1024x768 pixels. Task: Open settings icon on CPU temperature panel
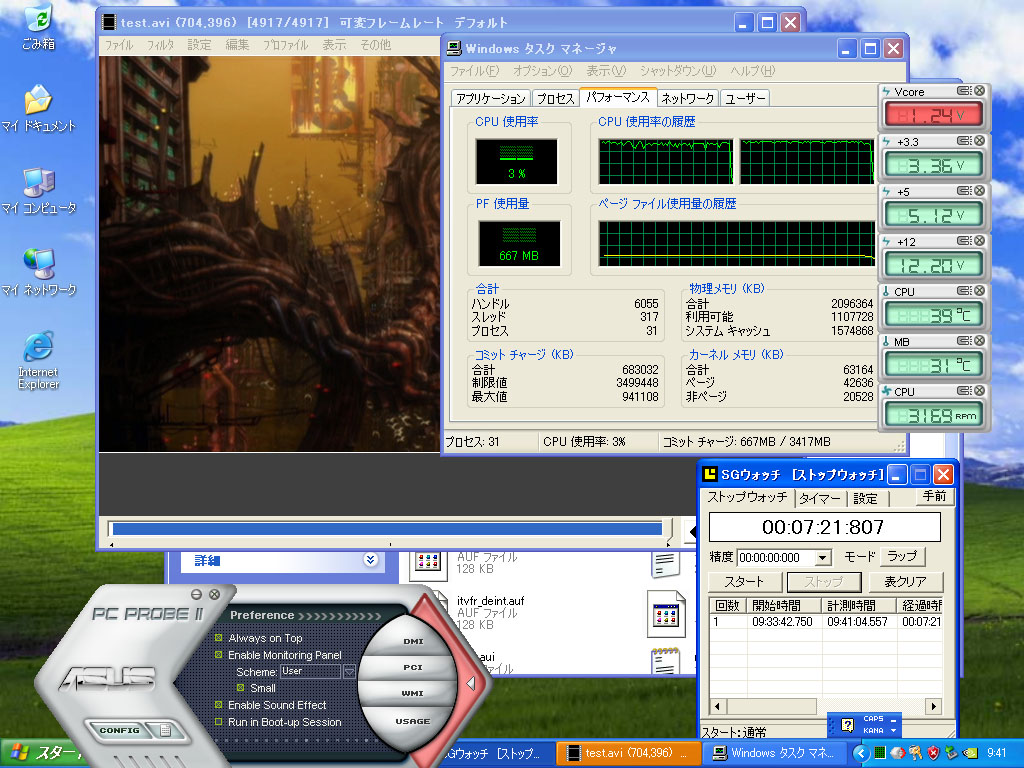[x=965, y=291]
